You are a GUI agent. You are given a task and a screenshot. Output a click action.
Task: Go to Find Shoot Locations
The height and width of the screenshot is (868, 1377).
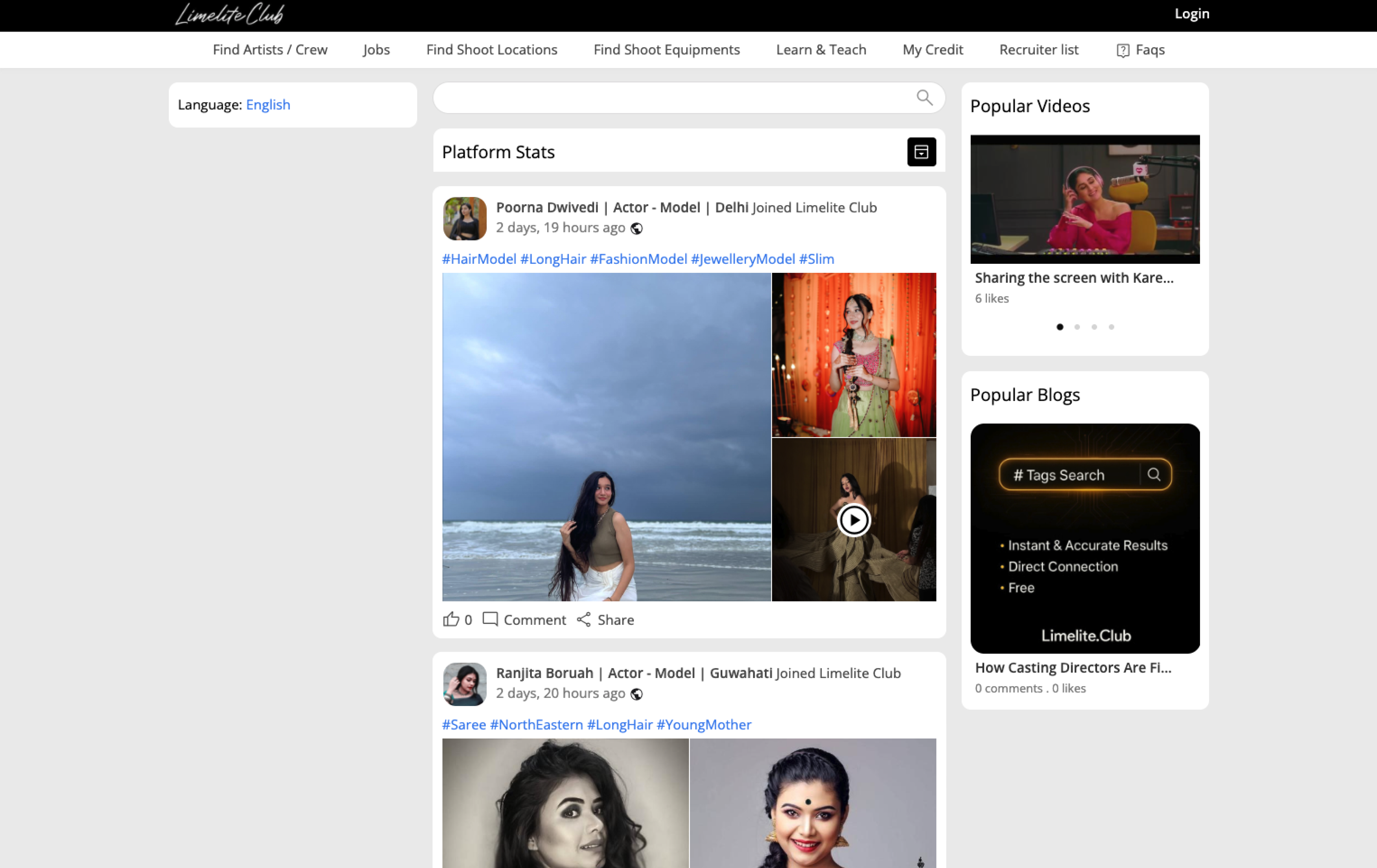point(492,50)
